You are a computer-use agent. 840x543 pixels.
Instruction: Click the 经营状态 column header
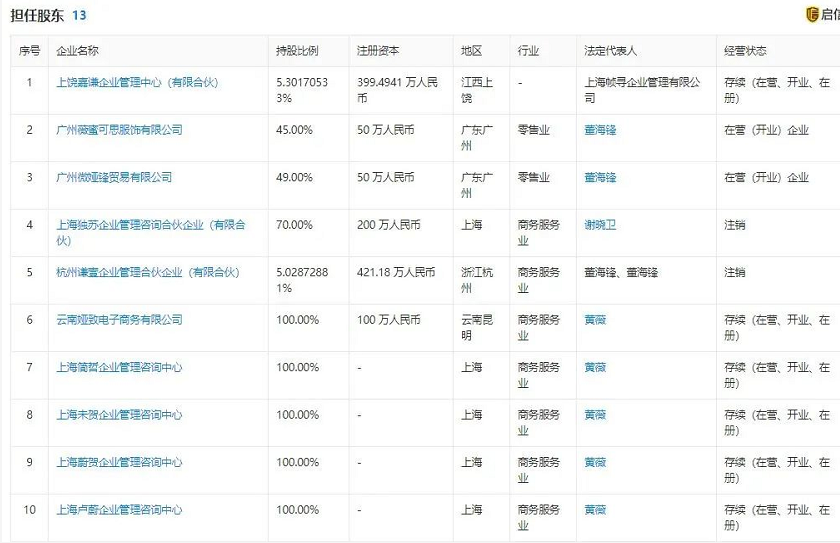(x=744, y=51)
